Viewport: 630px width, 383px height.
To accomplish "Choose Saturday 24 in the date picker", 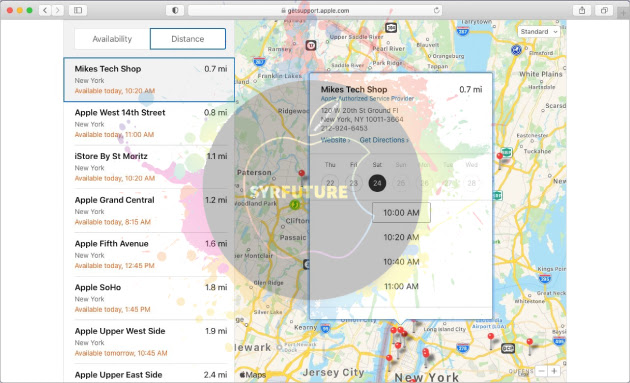I will 377,183.
